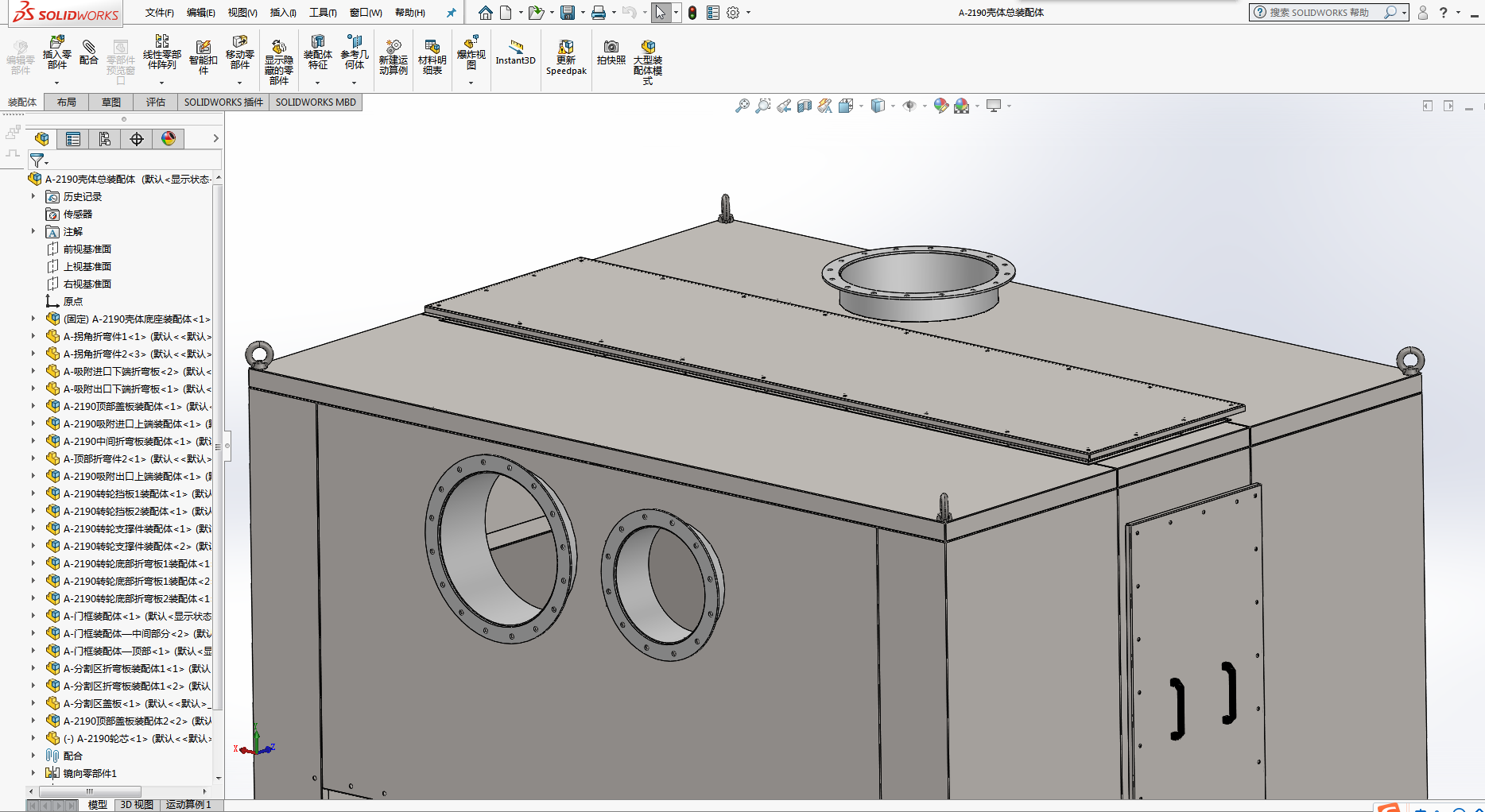Expand the 注解 annotations tree node
The width and height of the screenshot is (1485, 812).
coord(33,231)
